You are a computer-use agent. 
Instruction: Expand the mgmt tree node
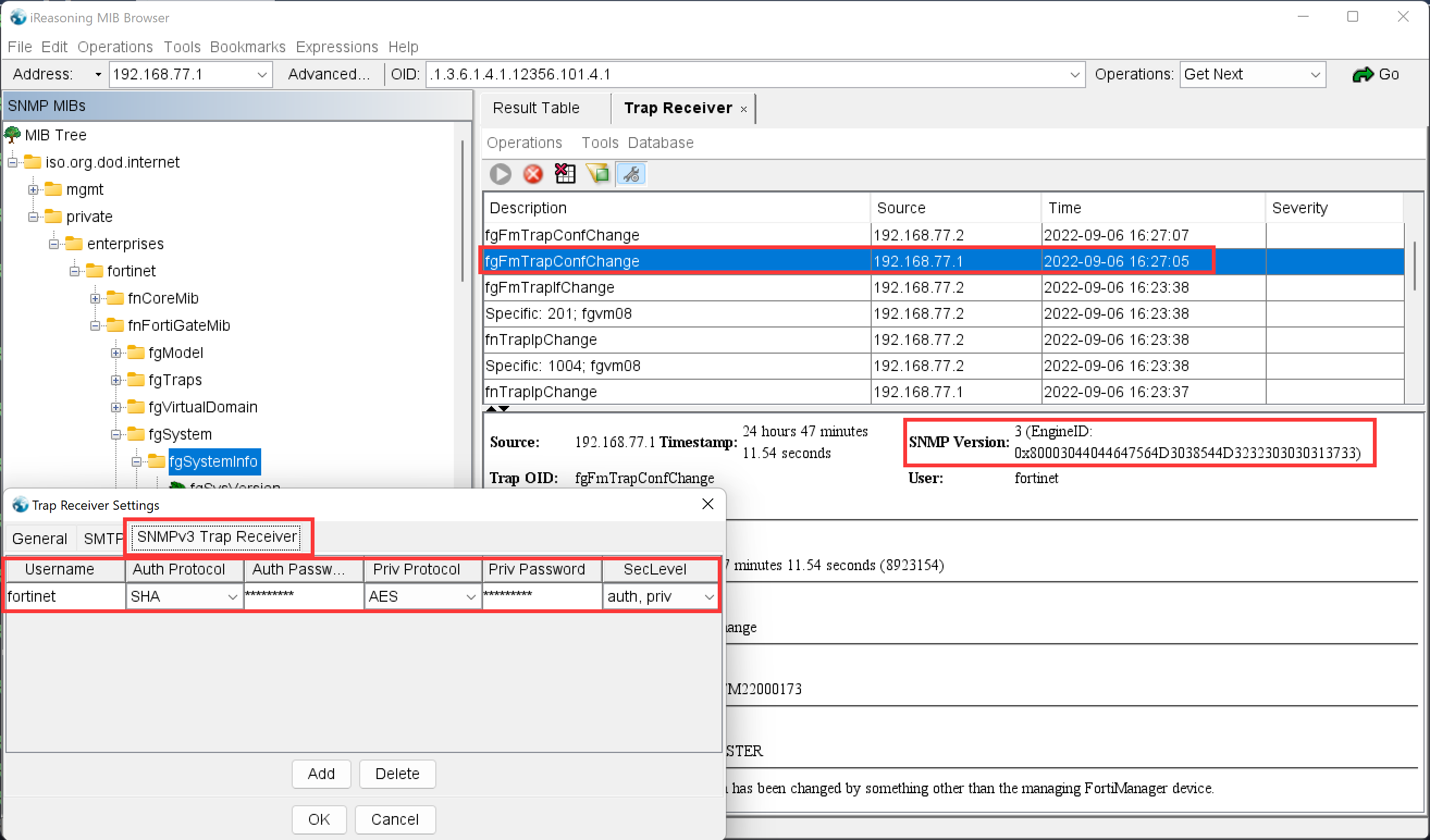click(x=34, y=189)
